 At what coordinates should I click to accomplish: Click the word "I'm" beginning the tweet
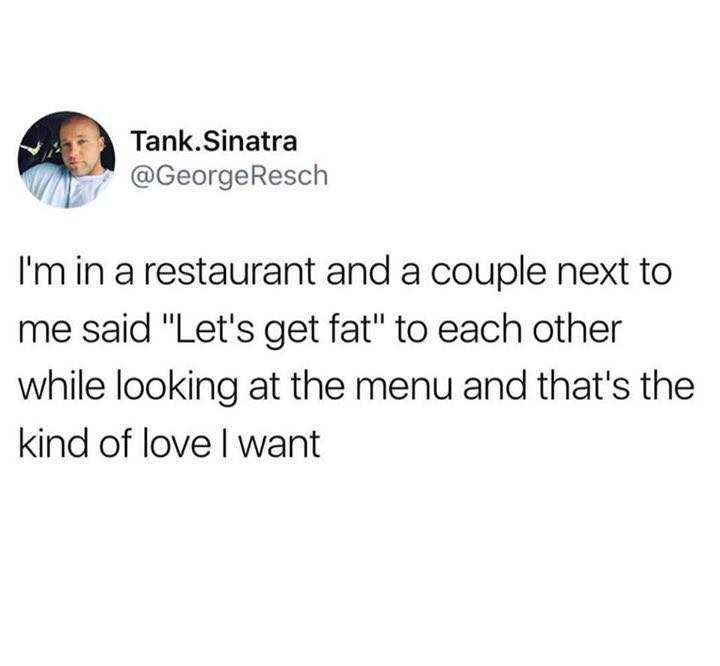(x=38, y=273)
